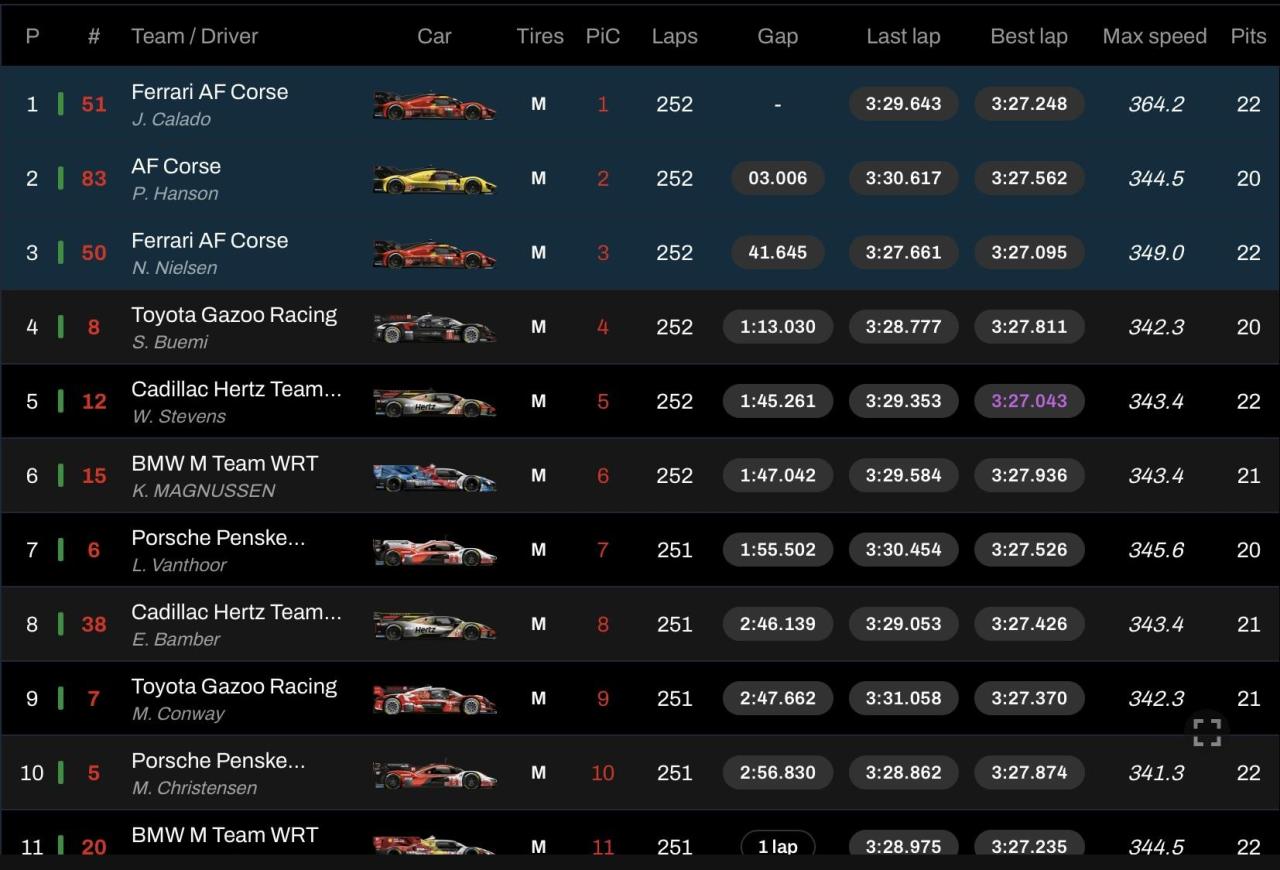
Task: Click the '1 lap' gap badge
Action: 777,846
